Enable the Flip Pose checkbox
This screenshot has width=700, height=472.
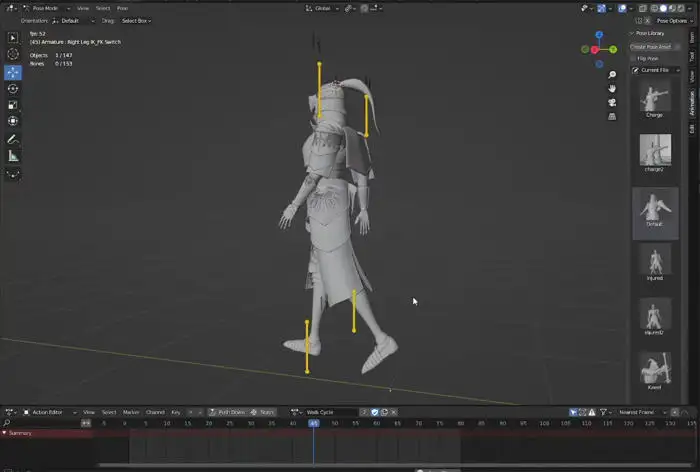633,58
